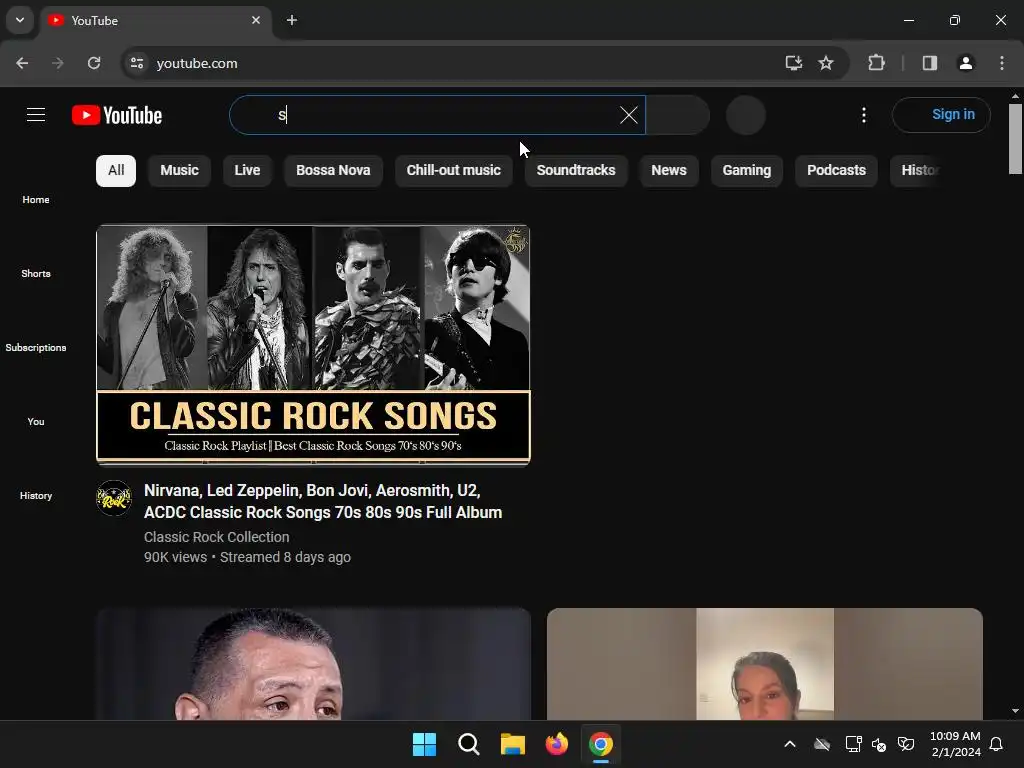Open the You sidebar section

pos(36,421)
